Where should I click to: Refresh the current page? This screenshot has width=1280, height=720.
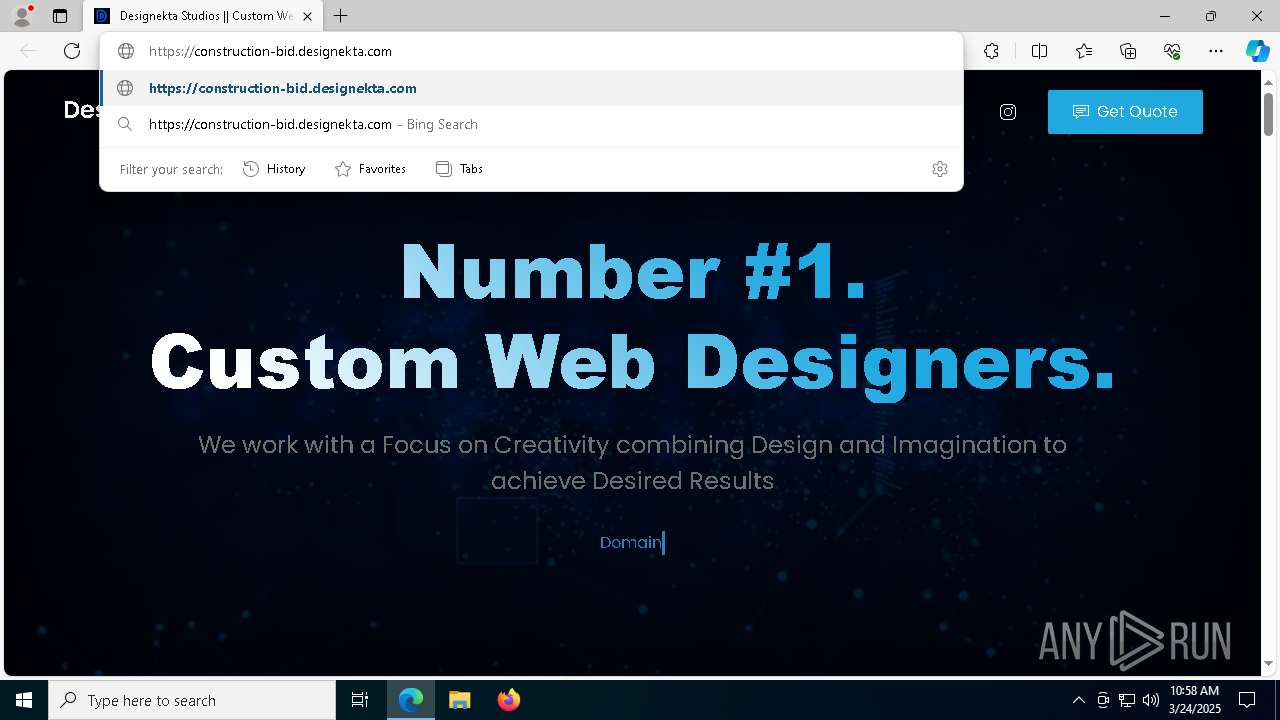click(x=72, y=51)
